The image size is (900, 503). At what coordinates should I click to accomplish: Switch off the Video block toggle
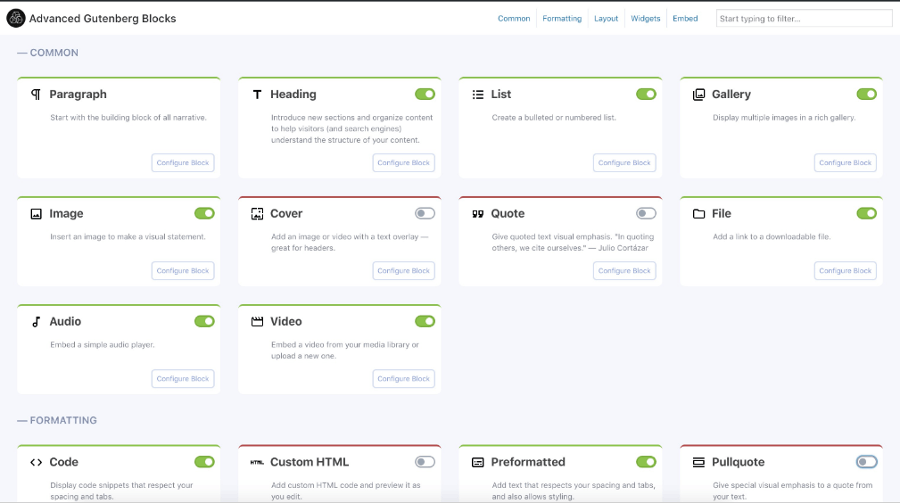tap(425, 322)
